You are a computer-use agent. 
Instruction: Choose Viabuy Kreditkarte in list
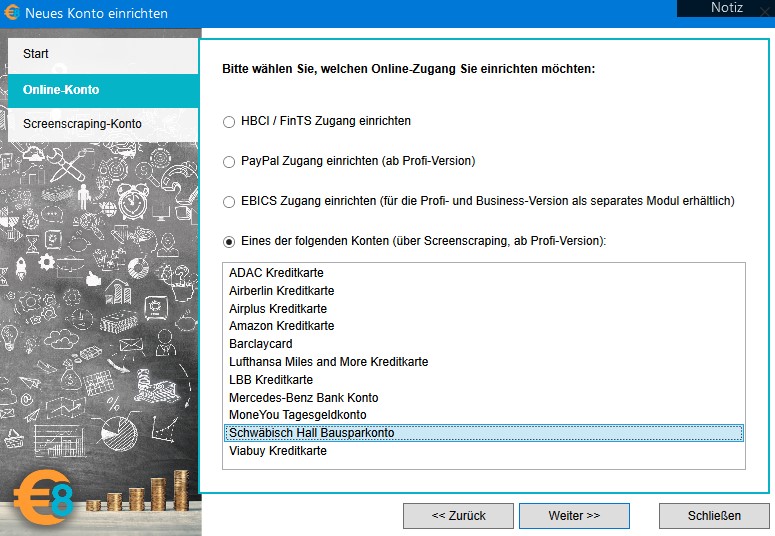point(483,451)
